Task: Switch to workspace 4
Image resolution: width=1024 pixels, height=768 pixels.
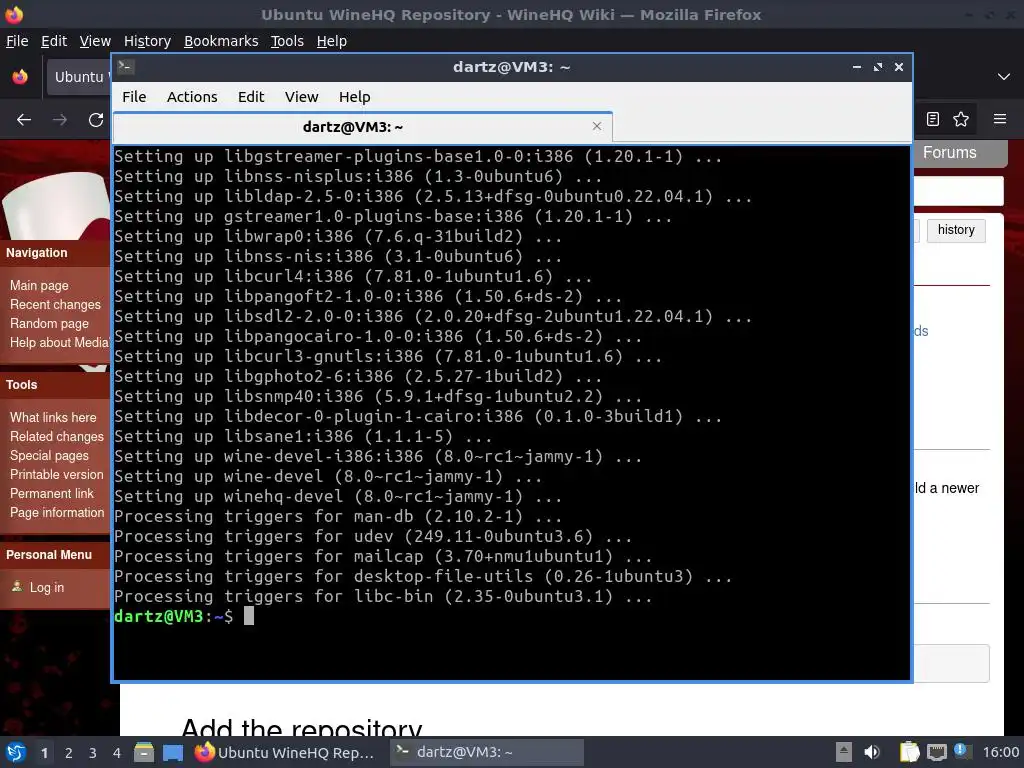Action: (x=117, y=753)
